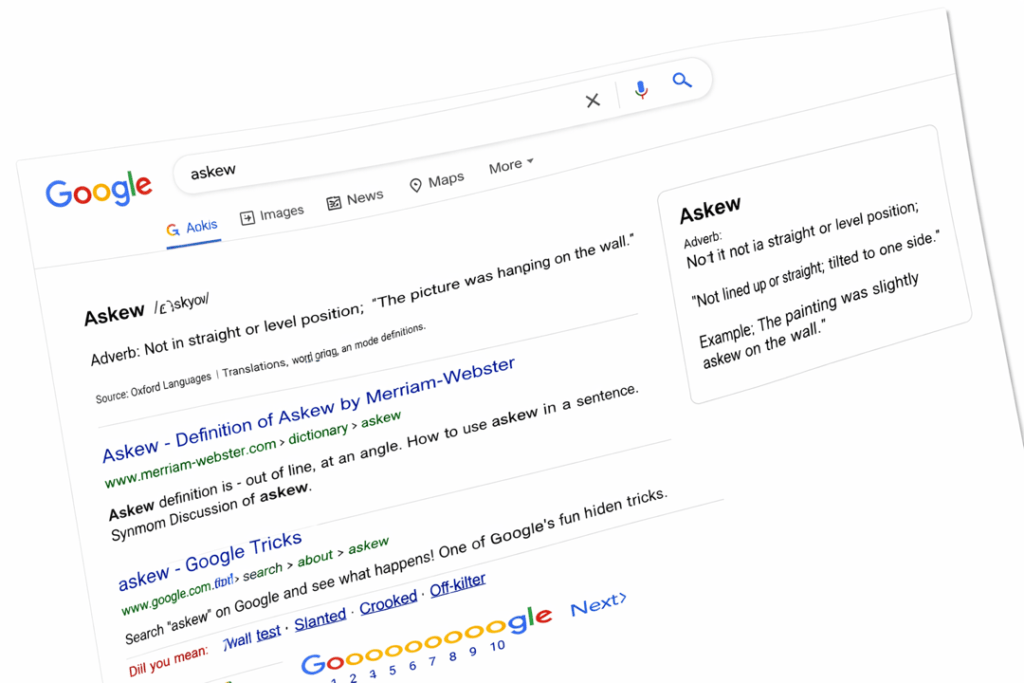The image size is (1024, 683).
Task: Clear the search box with the X icon
Action: [592, 100]
